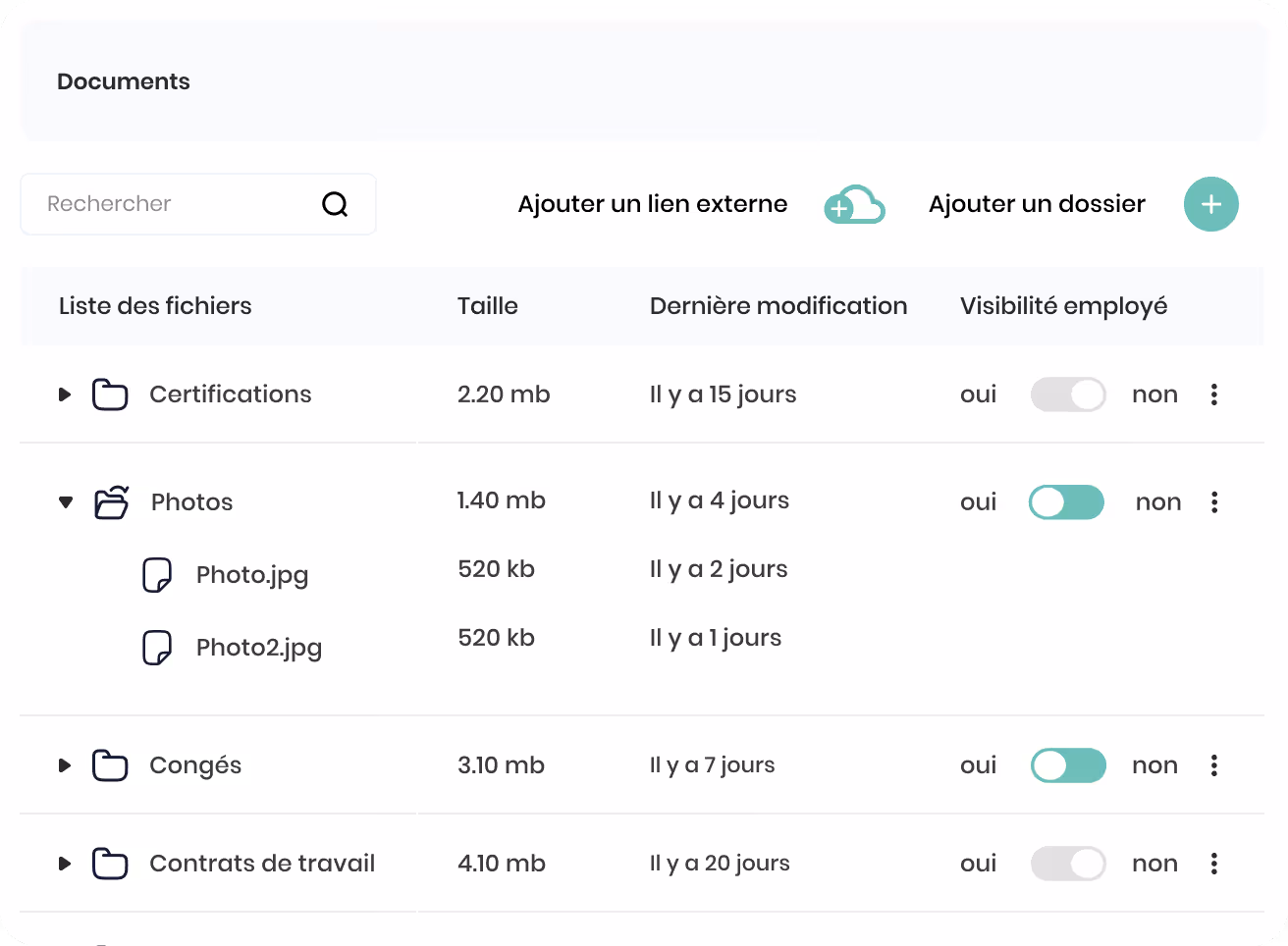Click non label in Photos row

pos(1158,502)
